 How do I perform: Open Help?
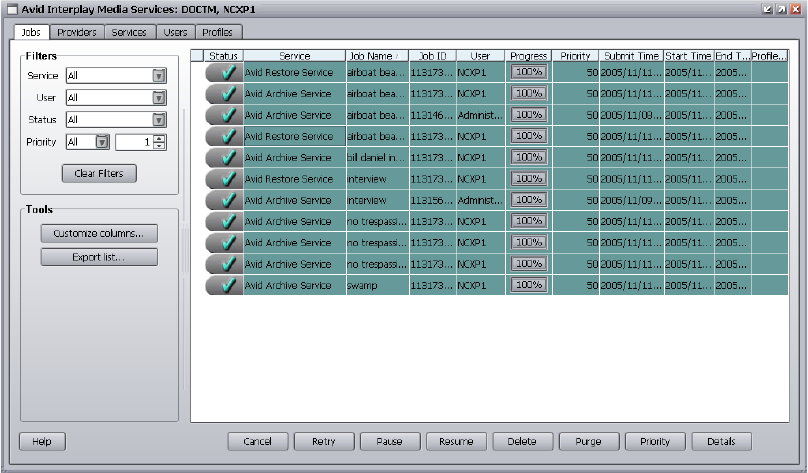[42, 442]
